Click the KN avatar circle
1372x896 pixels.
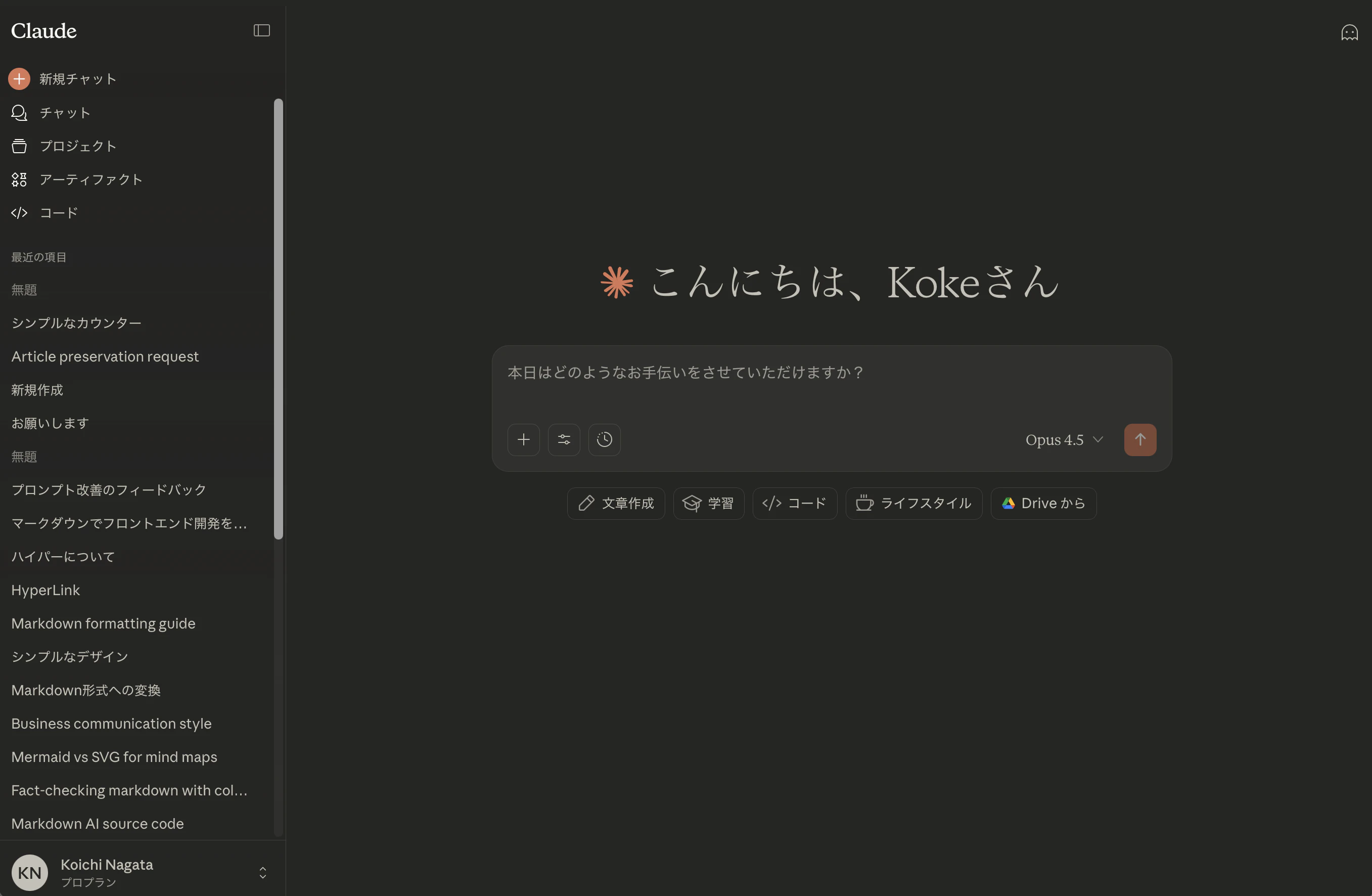29,872
